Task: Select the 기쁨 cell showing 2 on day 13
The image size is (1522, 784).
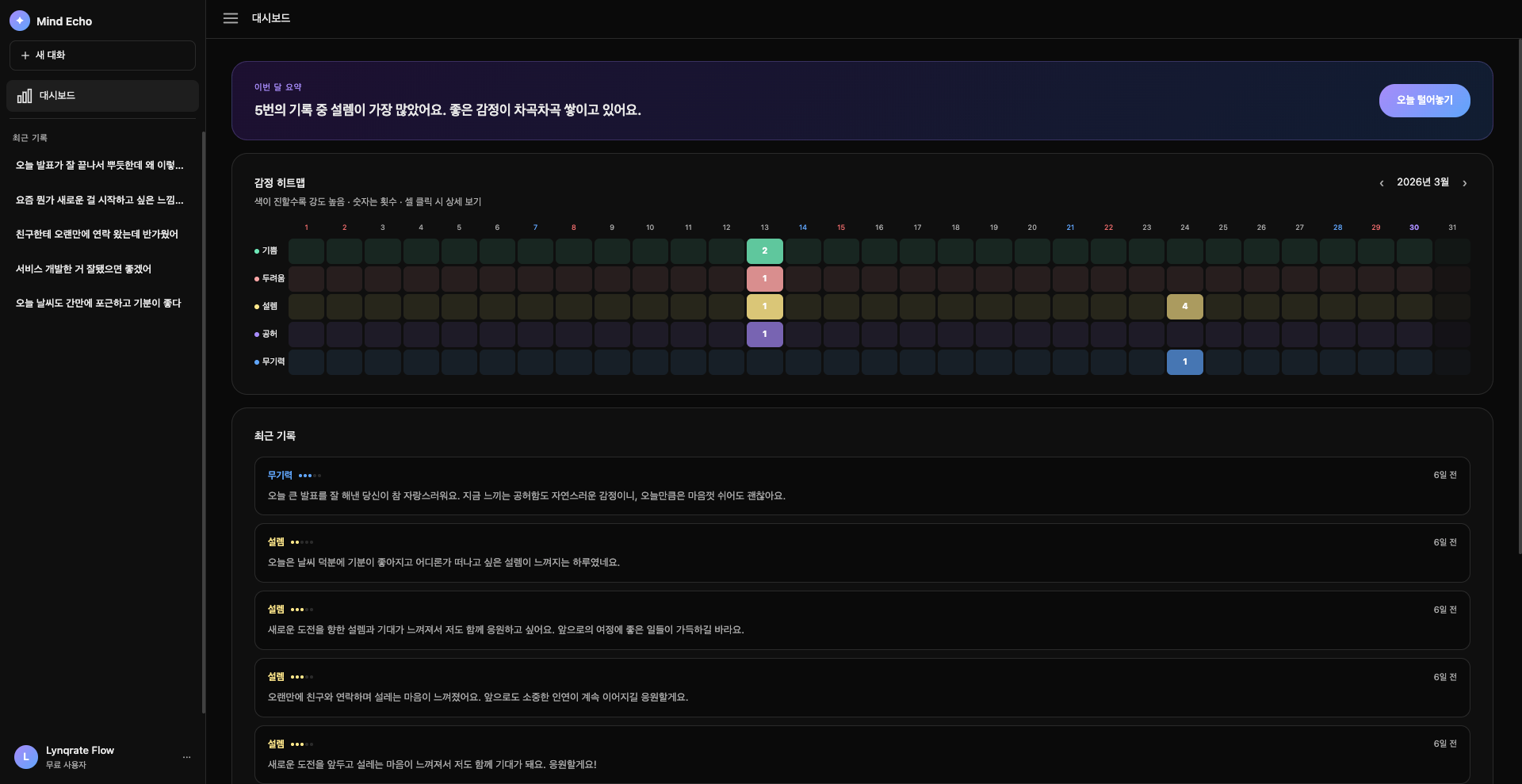Action: click(x=764, y=251)
